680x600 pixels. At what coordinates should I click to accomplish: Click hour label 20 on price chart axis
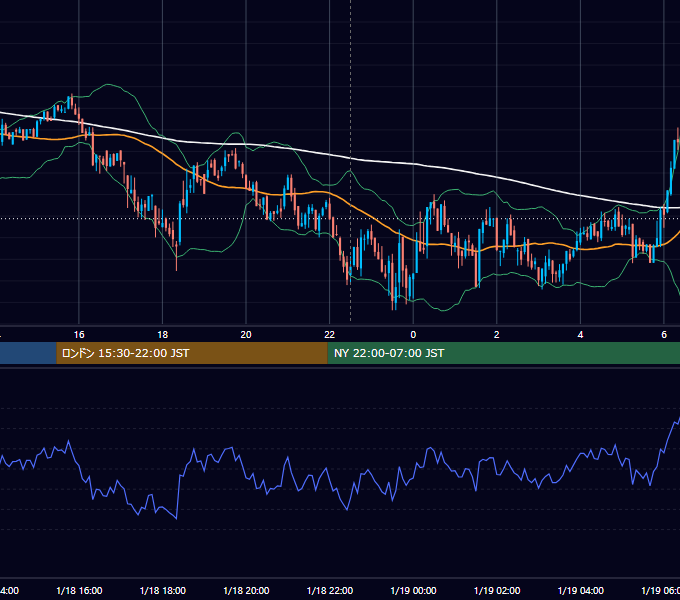(246, 335)
